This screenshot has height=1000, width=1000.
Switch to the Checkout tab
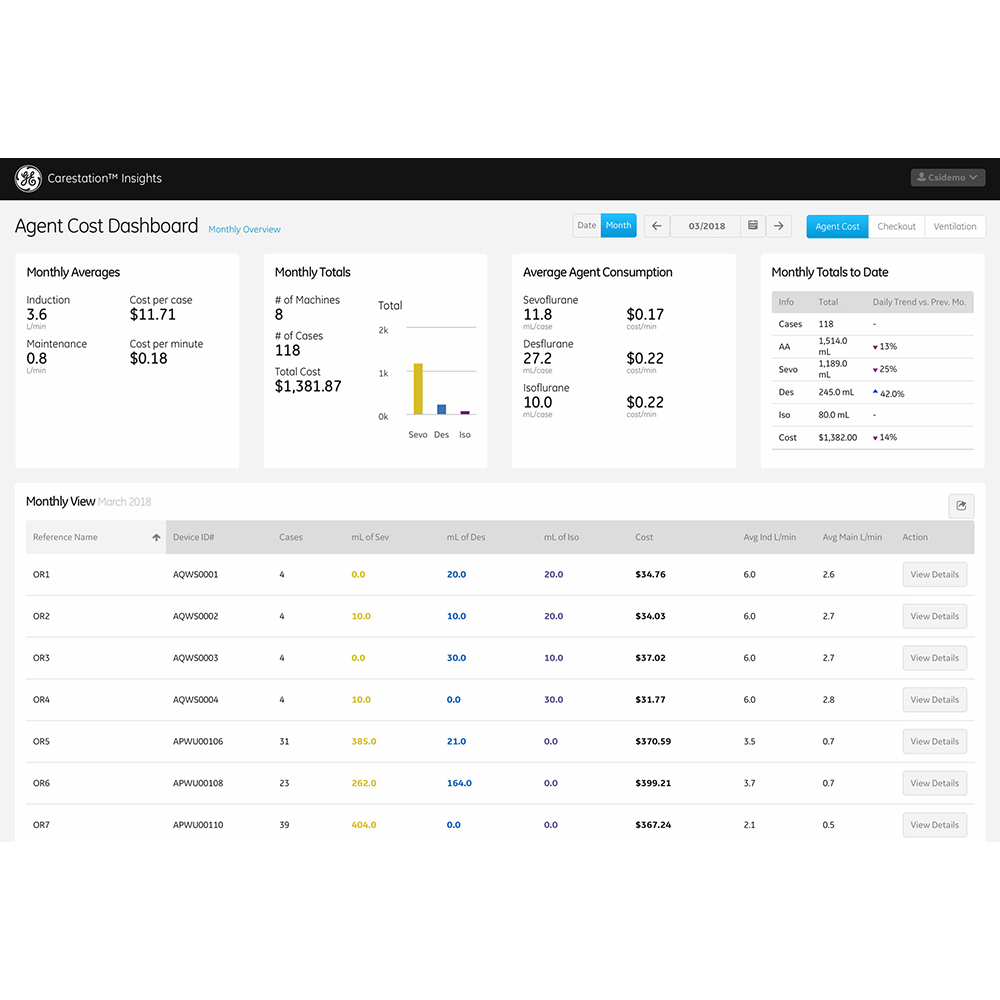[x=896, y=227]
